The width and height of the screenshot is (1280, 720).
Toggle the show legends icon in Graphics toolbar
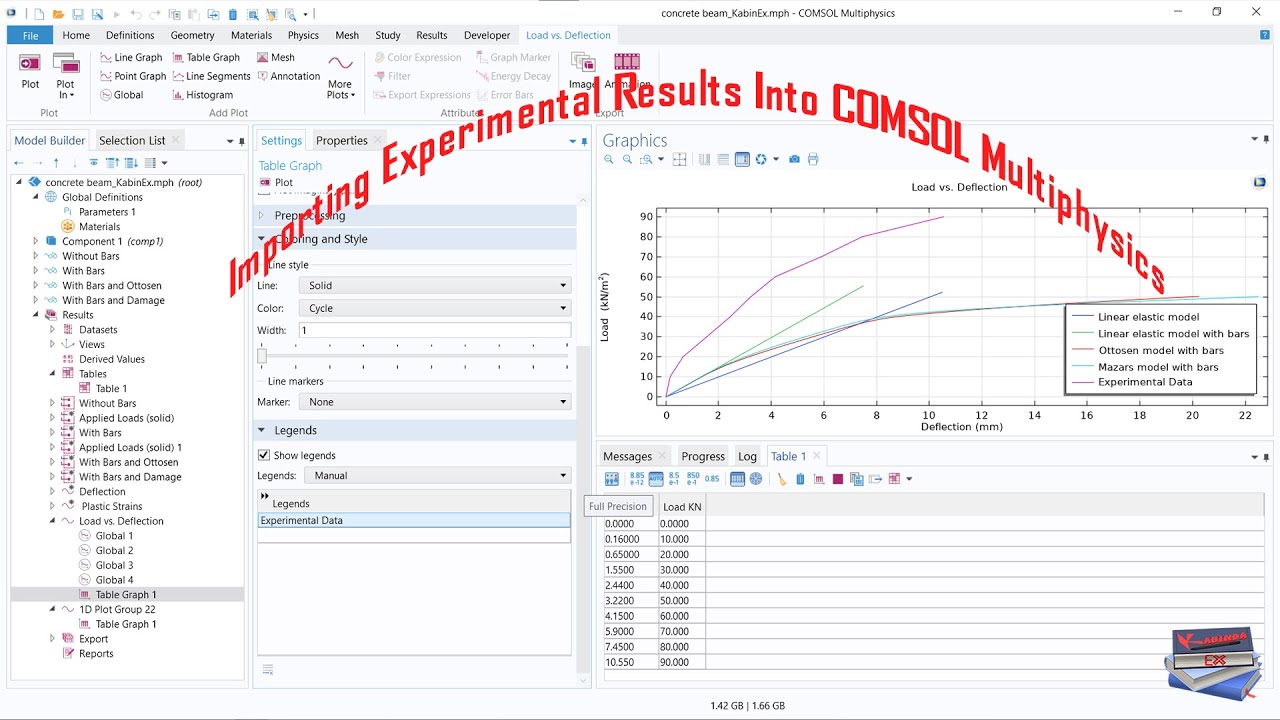742,159
